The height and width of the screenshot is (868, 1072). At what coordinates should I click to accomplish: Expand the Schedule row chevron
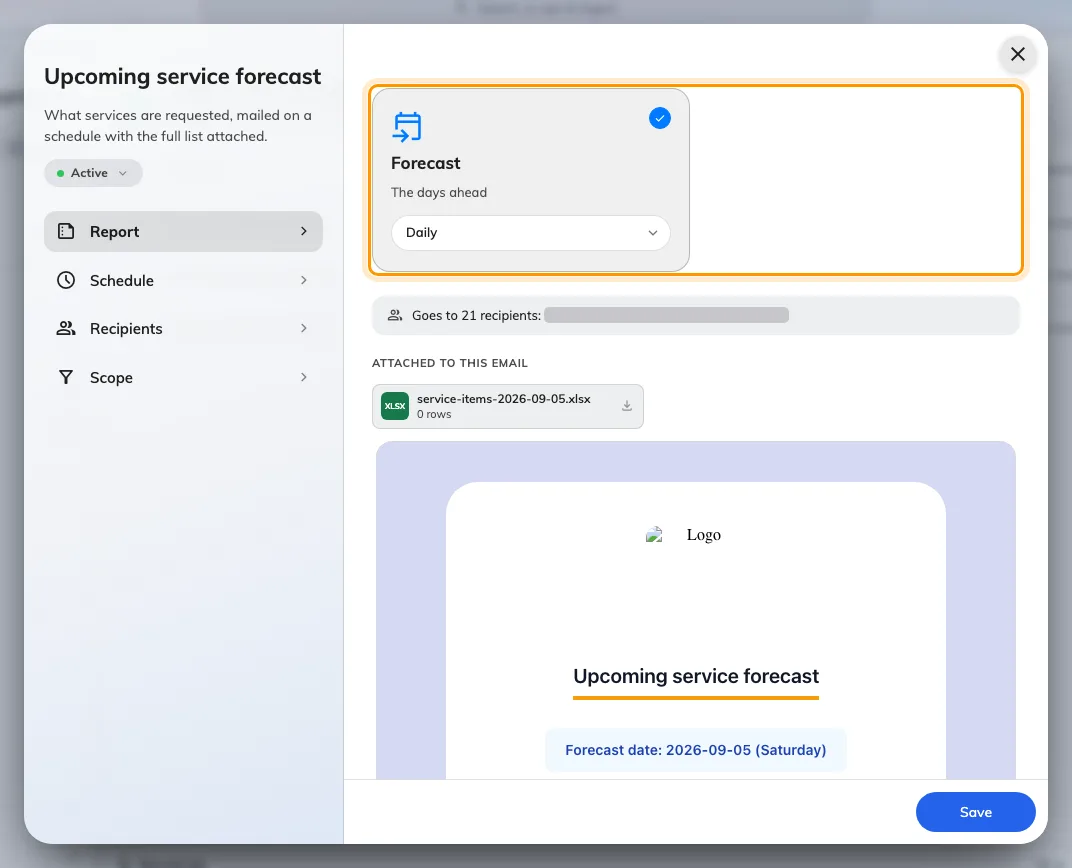pos(304,280)
